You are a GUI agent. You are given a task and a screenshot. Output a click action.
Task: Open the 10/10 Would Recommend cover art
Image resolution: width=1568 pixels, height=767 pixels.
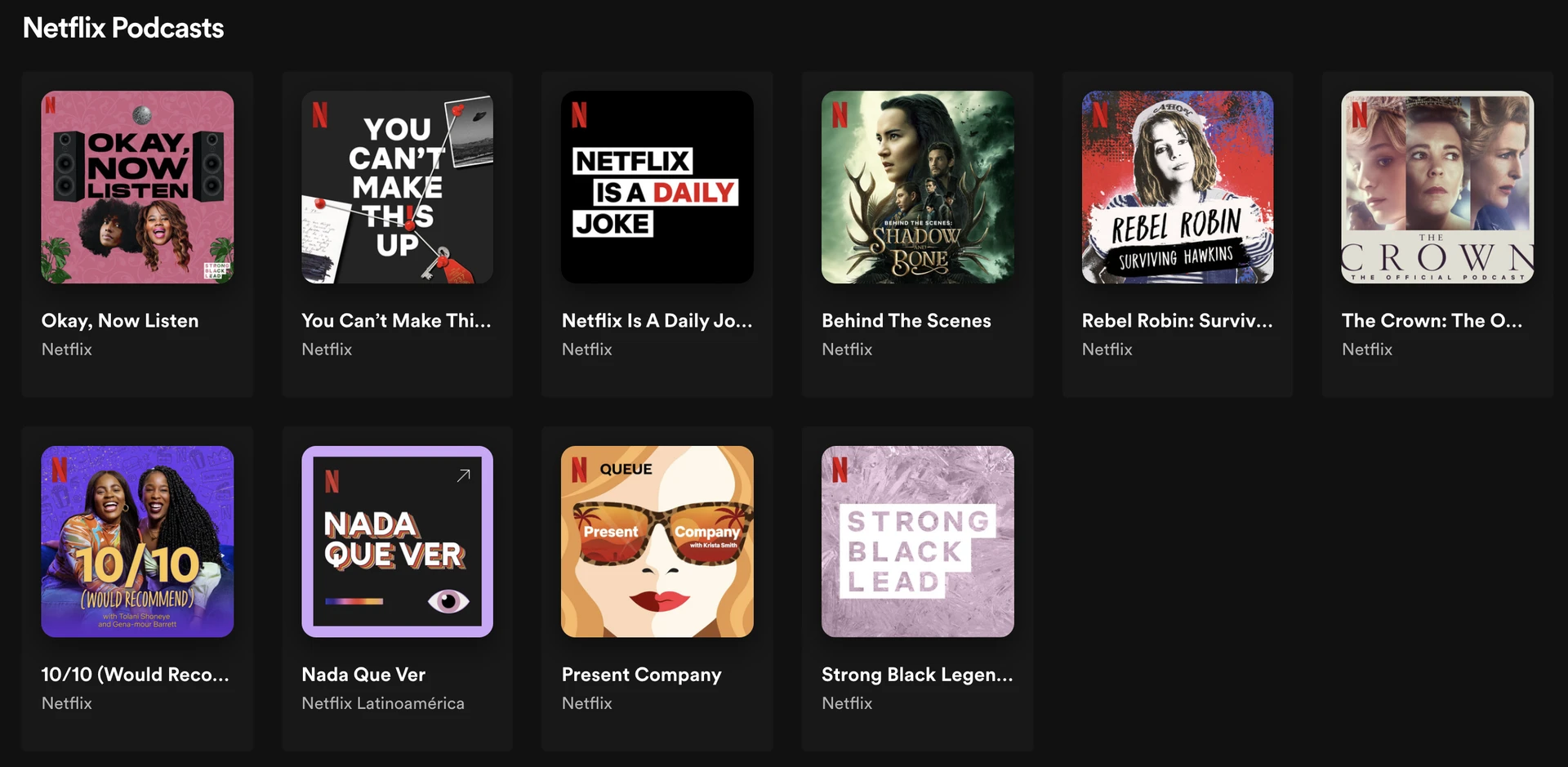click(x=137, y=542)
